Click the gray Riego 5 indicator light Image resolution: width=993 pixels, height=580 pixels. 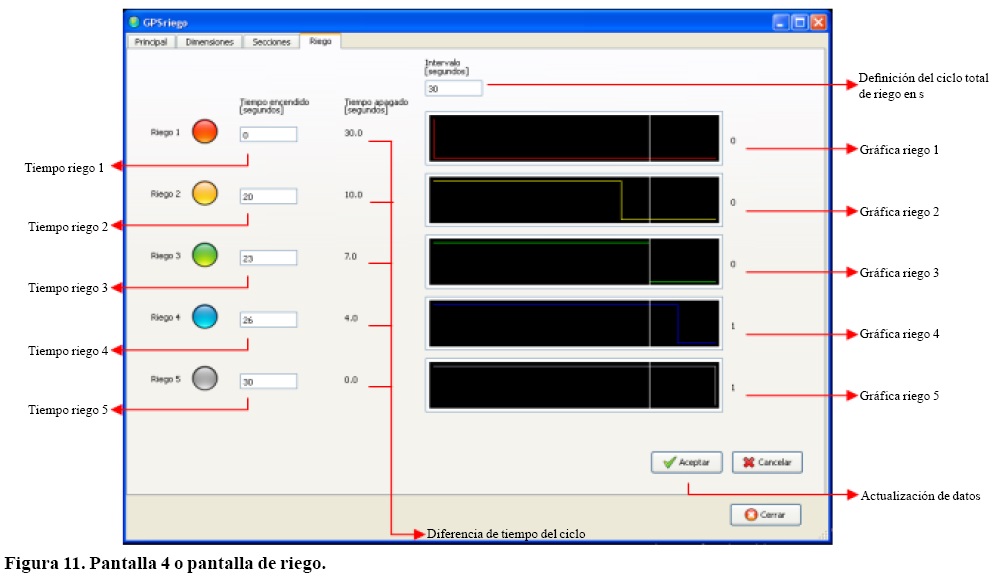click(204, 379)
